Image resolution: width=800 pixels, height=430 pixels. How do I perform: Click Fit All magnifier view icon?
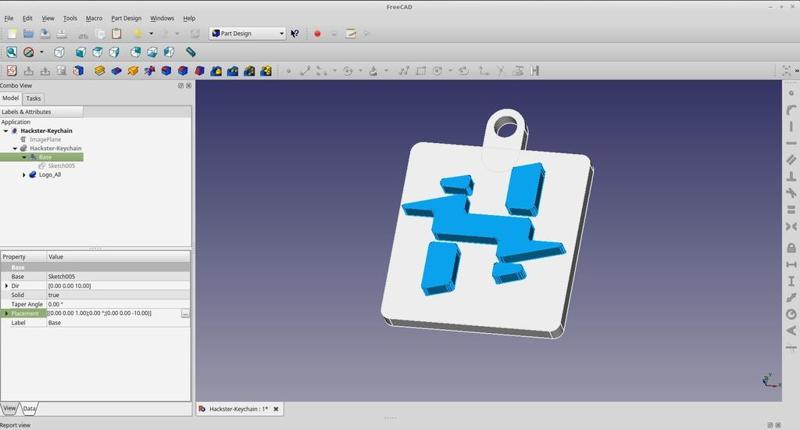tap(12, 52)
